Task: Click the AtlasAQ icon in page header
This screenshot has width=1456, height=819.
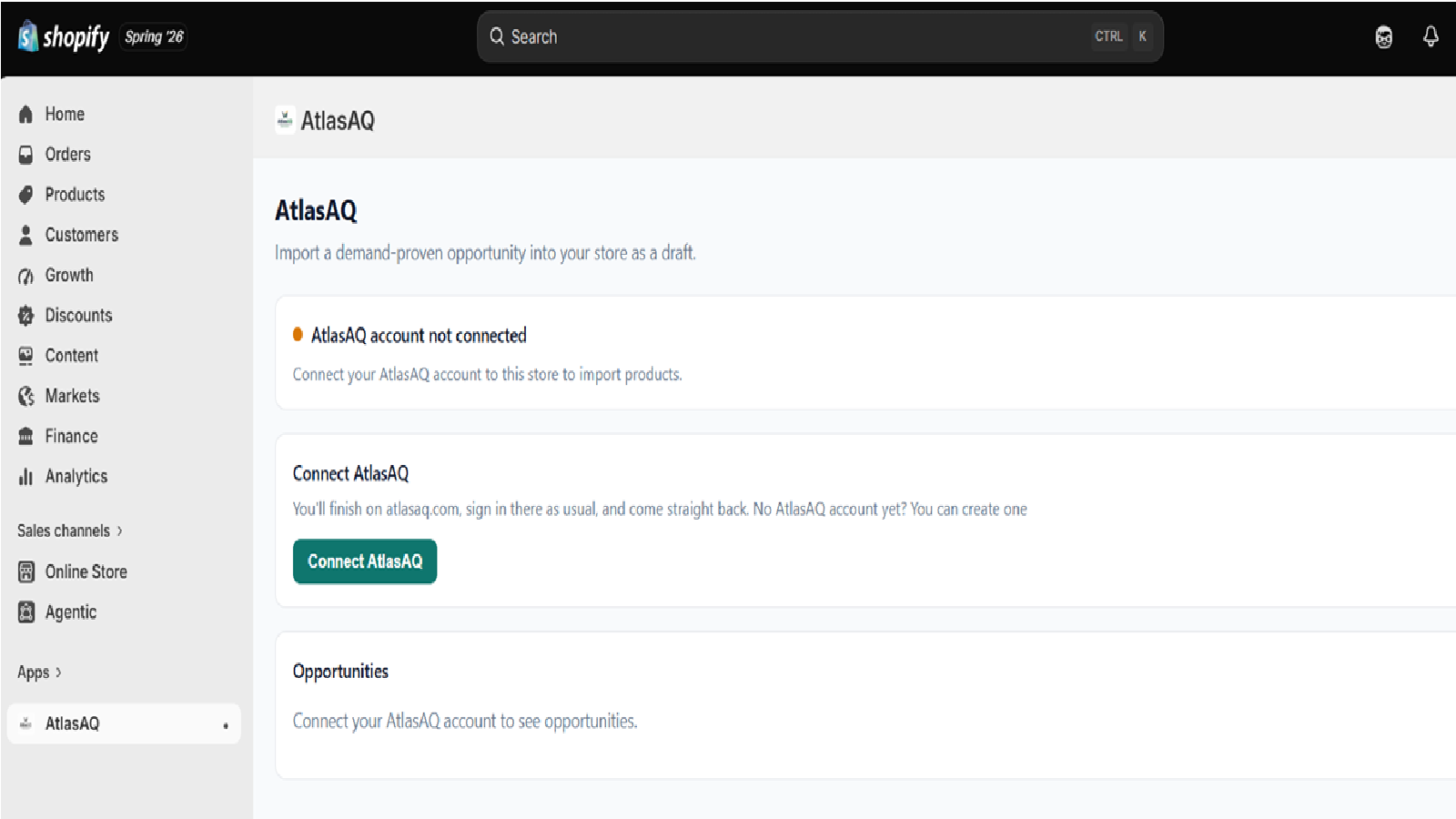Action: pos(285,120)
